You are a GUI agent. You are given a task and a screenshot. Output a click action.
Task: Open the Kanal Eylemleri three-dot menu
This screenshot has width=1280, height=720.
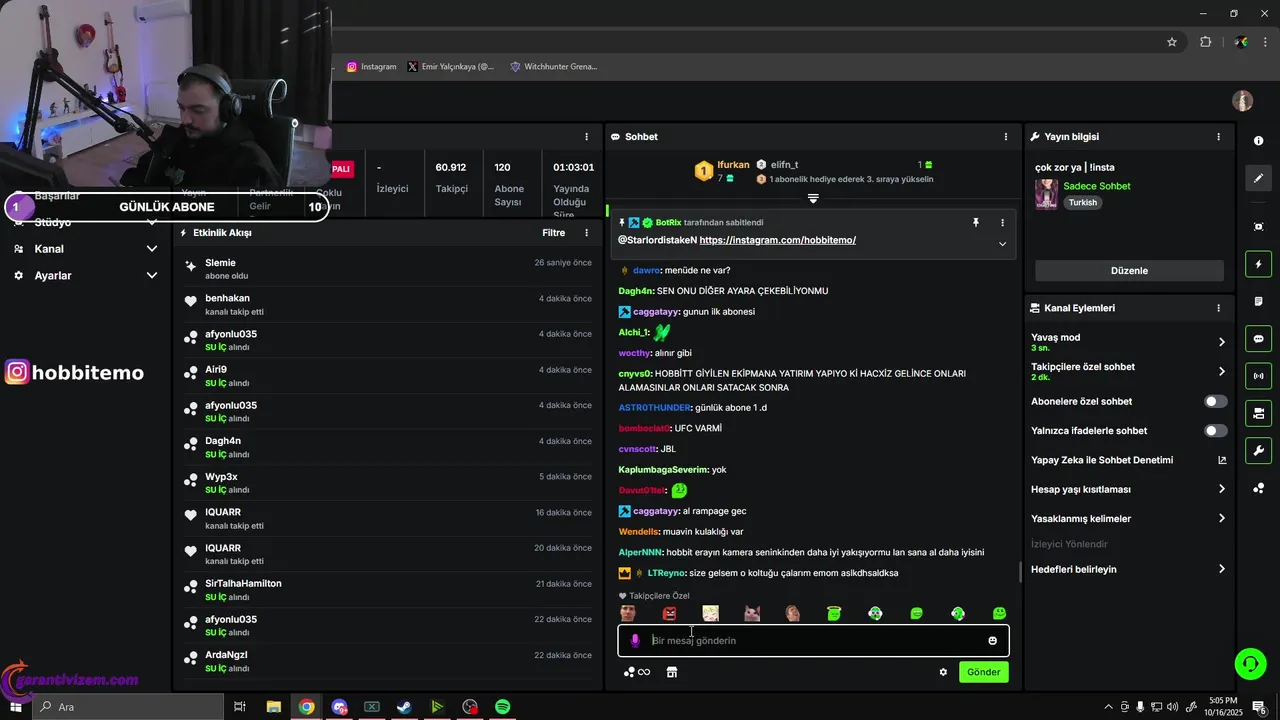pos(1218,308)
